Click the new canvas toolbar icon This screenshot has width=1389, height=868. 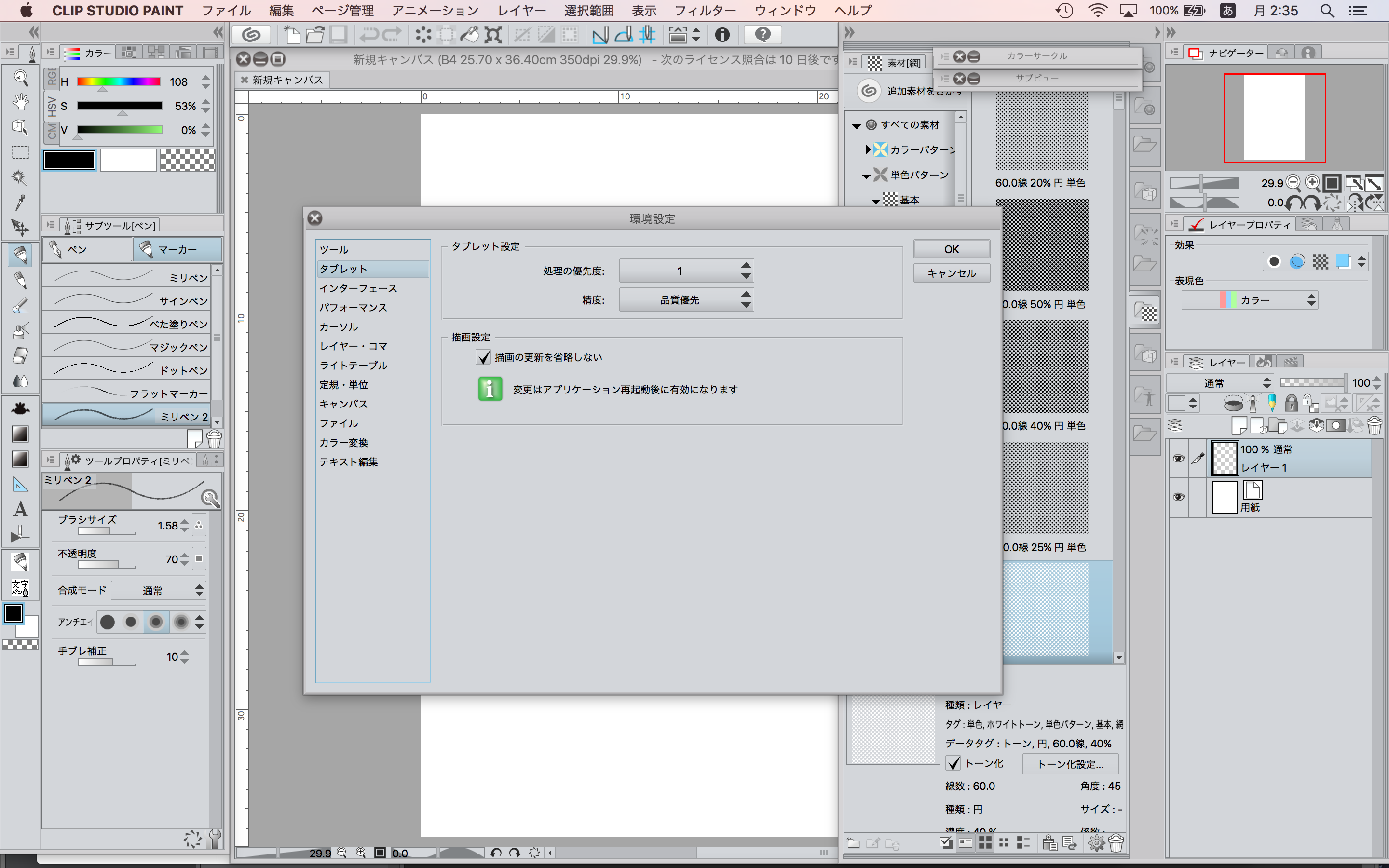pyautogui.click(x=292, y=35)
